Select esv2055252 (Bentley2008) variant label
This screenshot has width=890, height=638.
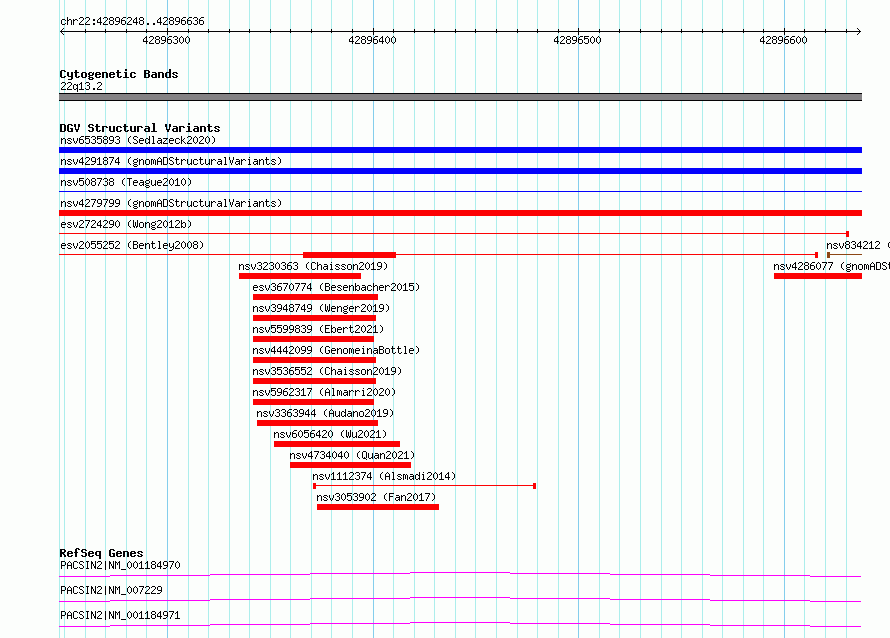pos(132,245)
